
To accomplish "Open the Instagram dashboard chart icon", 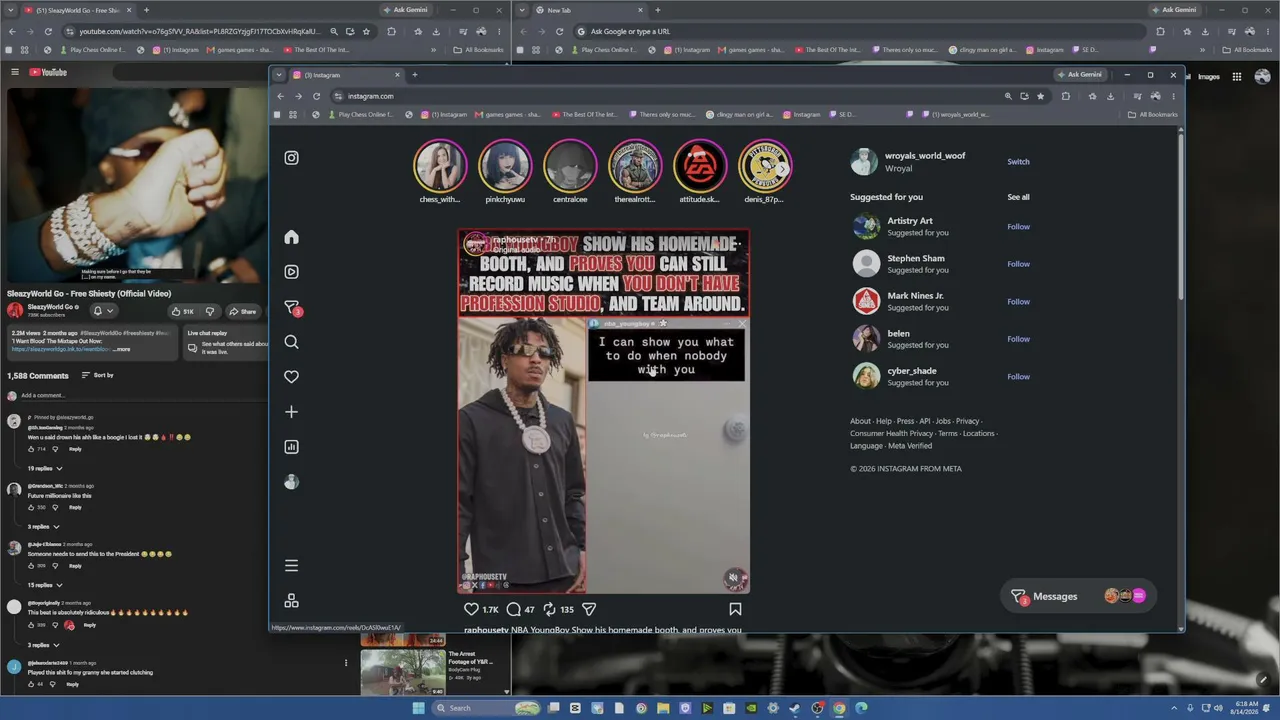I will point(291,447).
